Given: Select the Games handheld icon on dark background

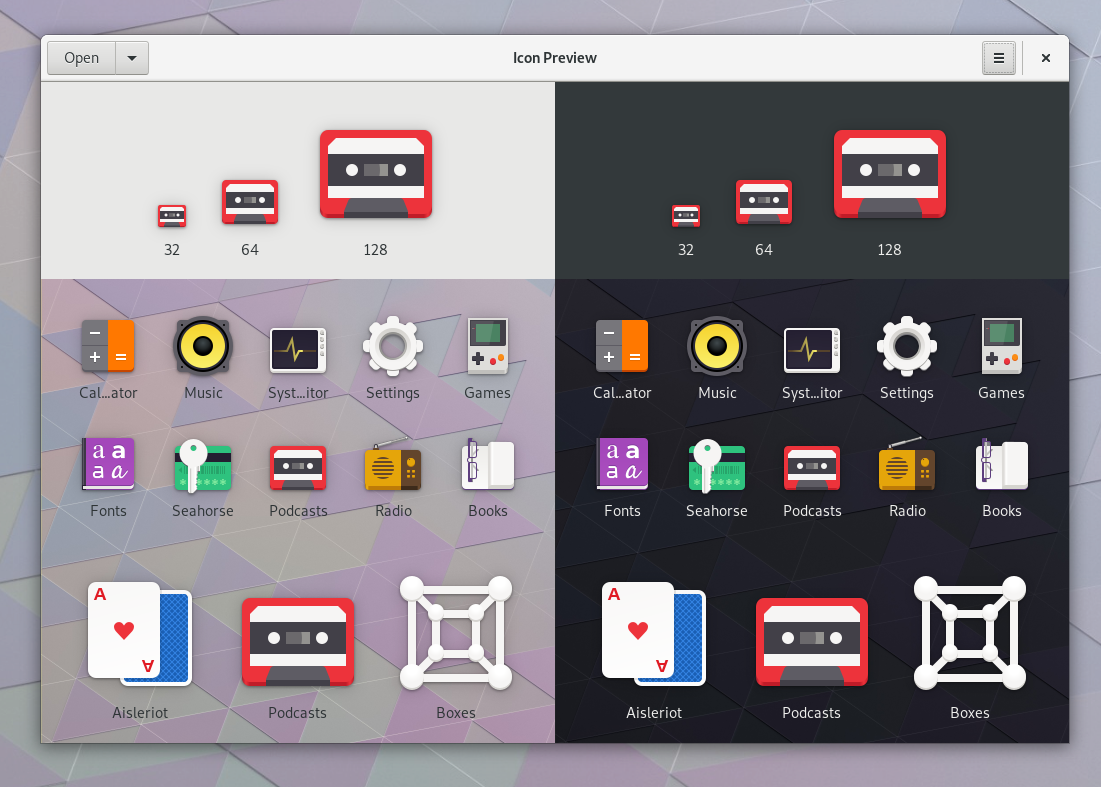Looking at the screenshot, I should [x=1001, y=347].
